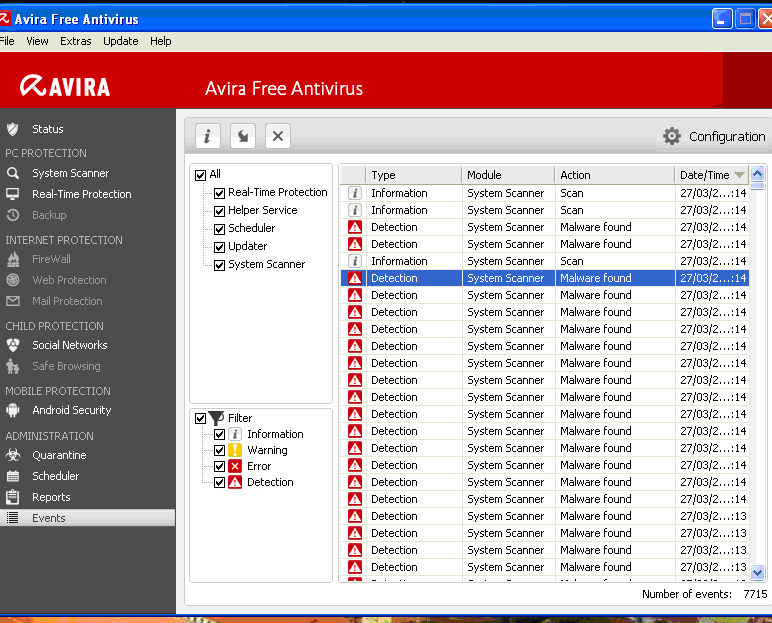Image resolution: width=772 pixels, height=623 pixels.
Task: Click the FireWall flame icon
Action: [13, 259]
